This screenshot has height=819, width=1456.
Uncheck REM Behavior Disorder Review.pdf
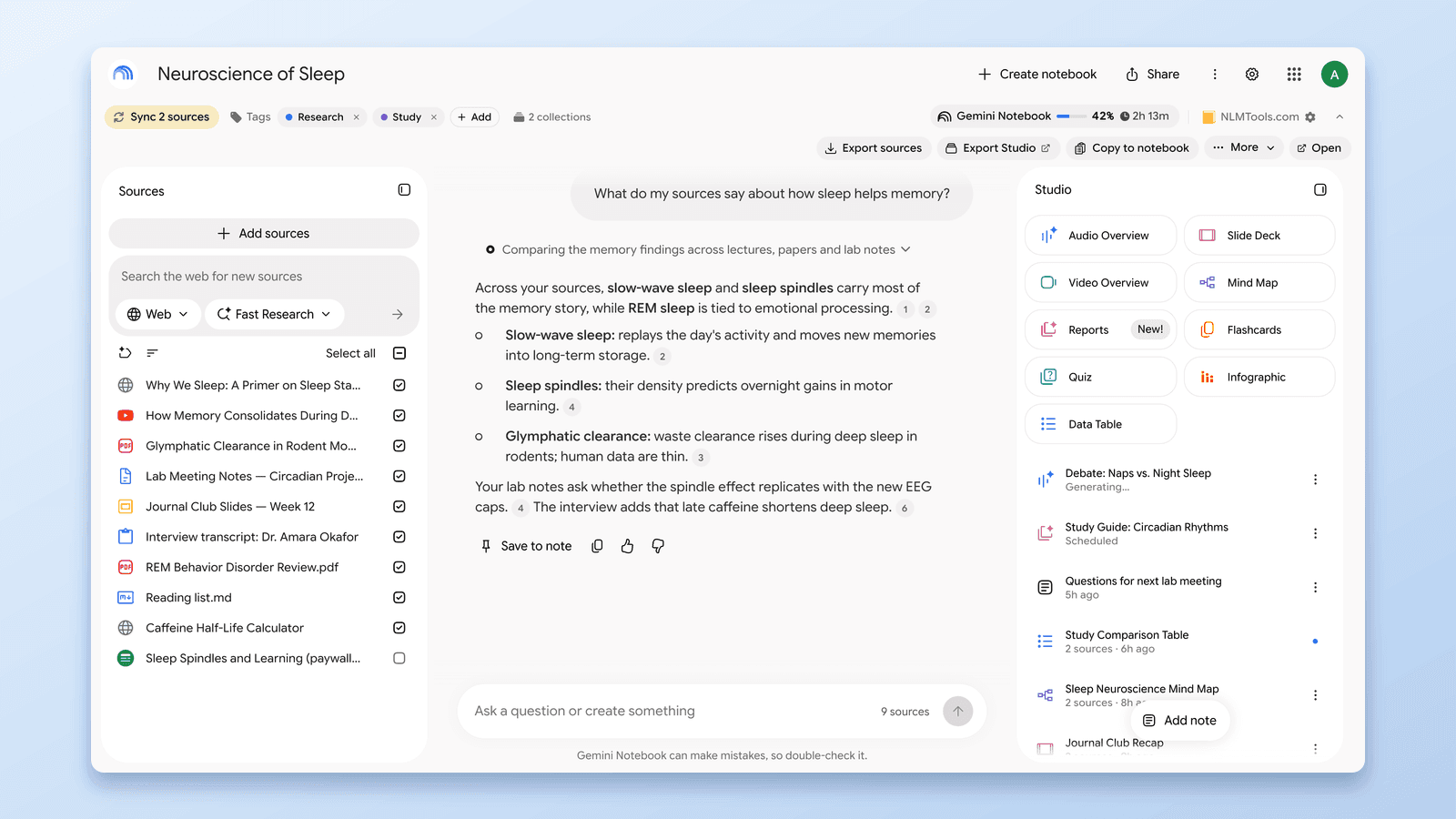399,567
